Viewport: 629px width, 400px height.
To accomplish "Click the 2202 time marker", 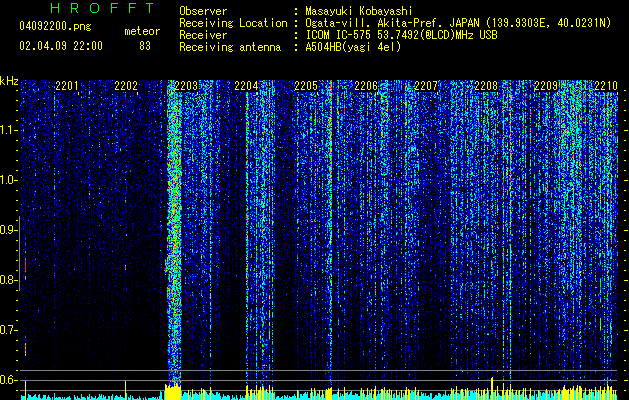I will (126, 86).
